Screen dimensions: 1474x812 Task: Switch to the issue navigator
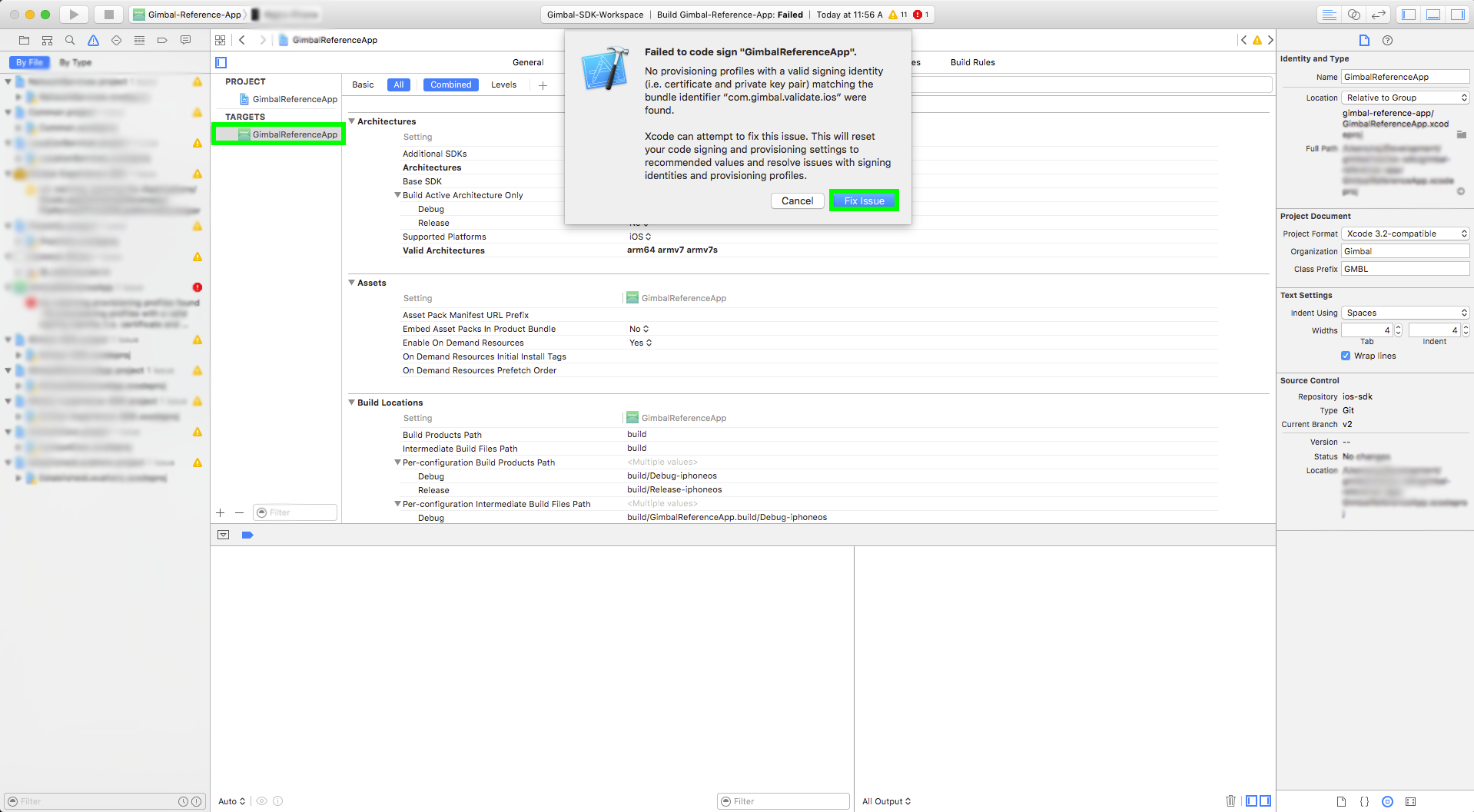coord(93,40)
